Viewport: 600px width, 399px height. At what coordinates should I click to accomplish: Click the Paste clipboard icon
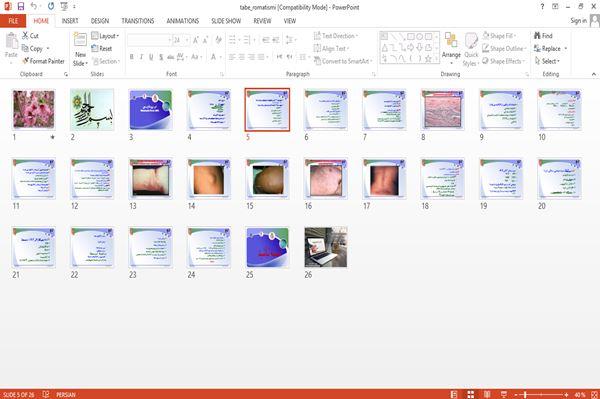pos(11,41)
